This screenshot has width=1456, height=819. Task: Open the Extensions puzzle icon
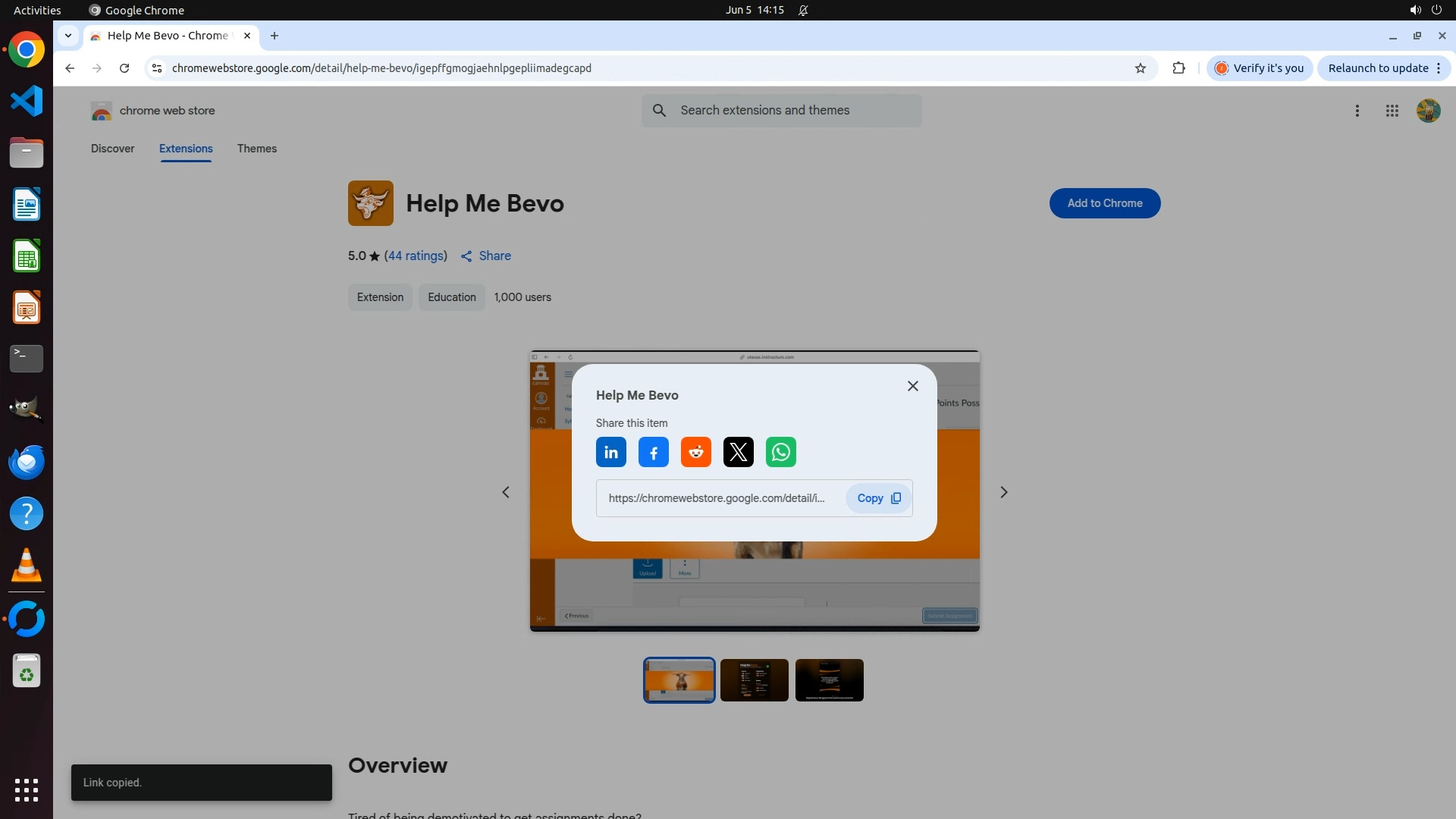pyautogui.click(x=1178, y=68)
